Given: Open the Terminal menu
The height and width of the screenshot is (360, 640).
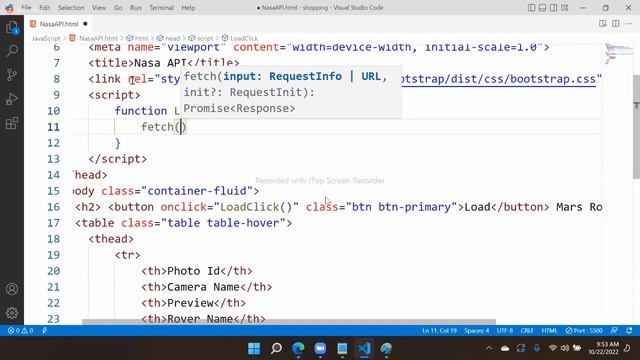Looking at the screenshot, I should [x=161, y=8].
